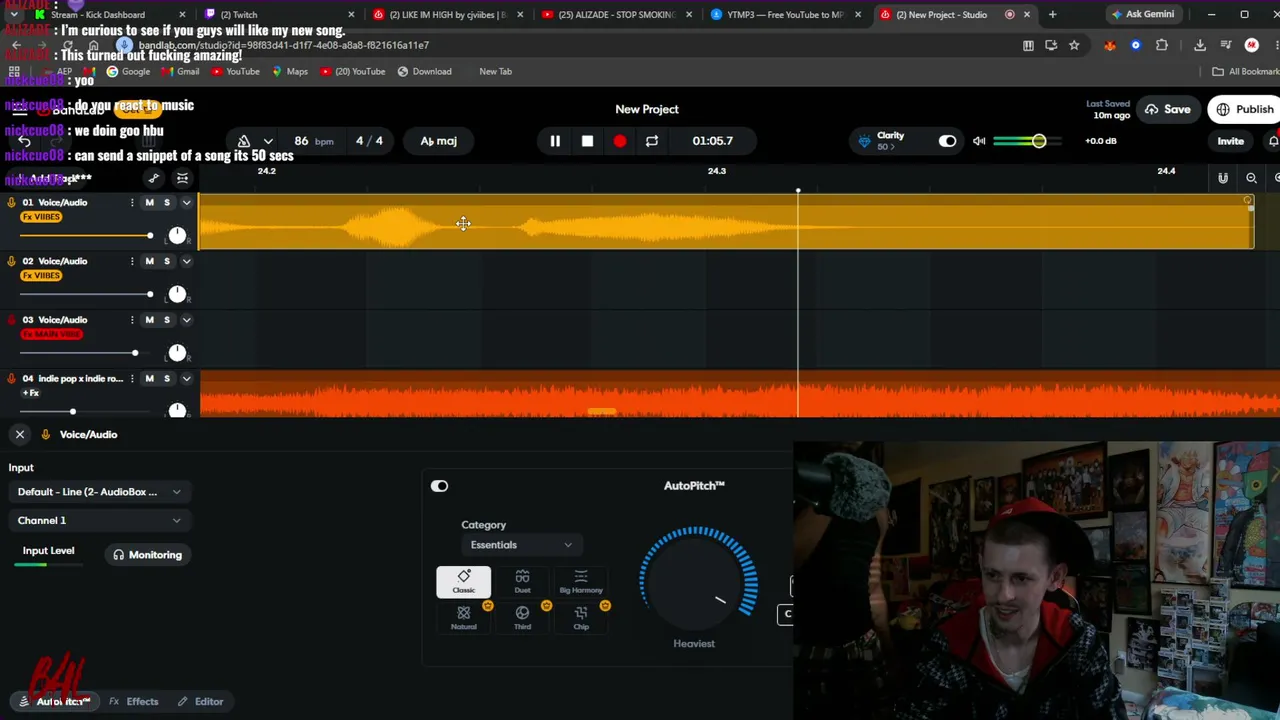Adjust the master volume slider knob
Image resolution: width=1280 pixels, height=720 pixels.
(1039, 141)
